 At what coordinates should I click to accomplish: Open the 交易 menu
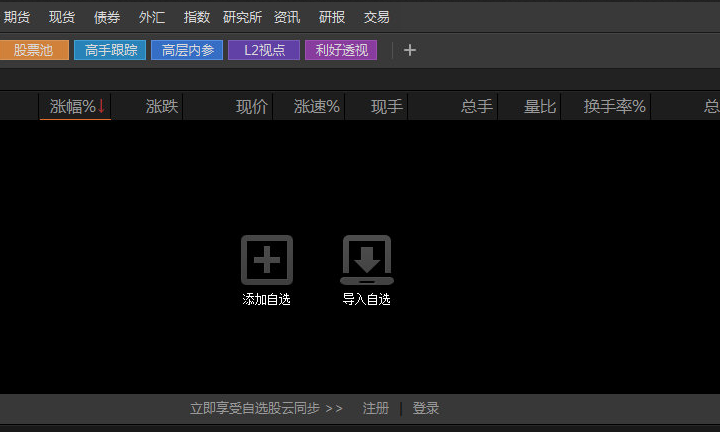(x=377, y=17)
